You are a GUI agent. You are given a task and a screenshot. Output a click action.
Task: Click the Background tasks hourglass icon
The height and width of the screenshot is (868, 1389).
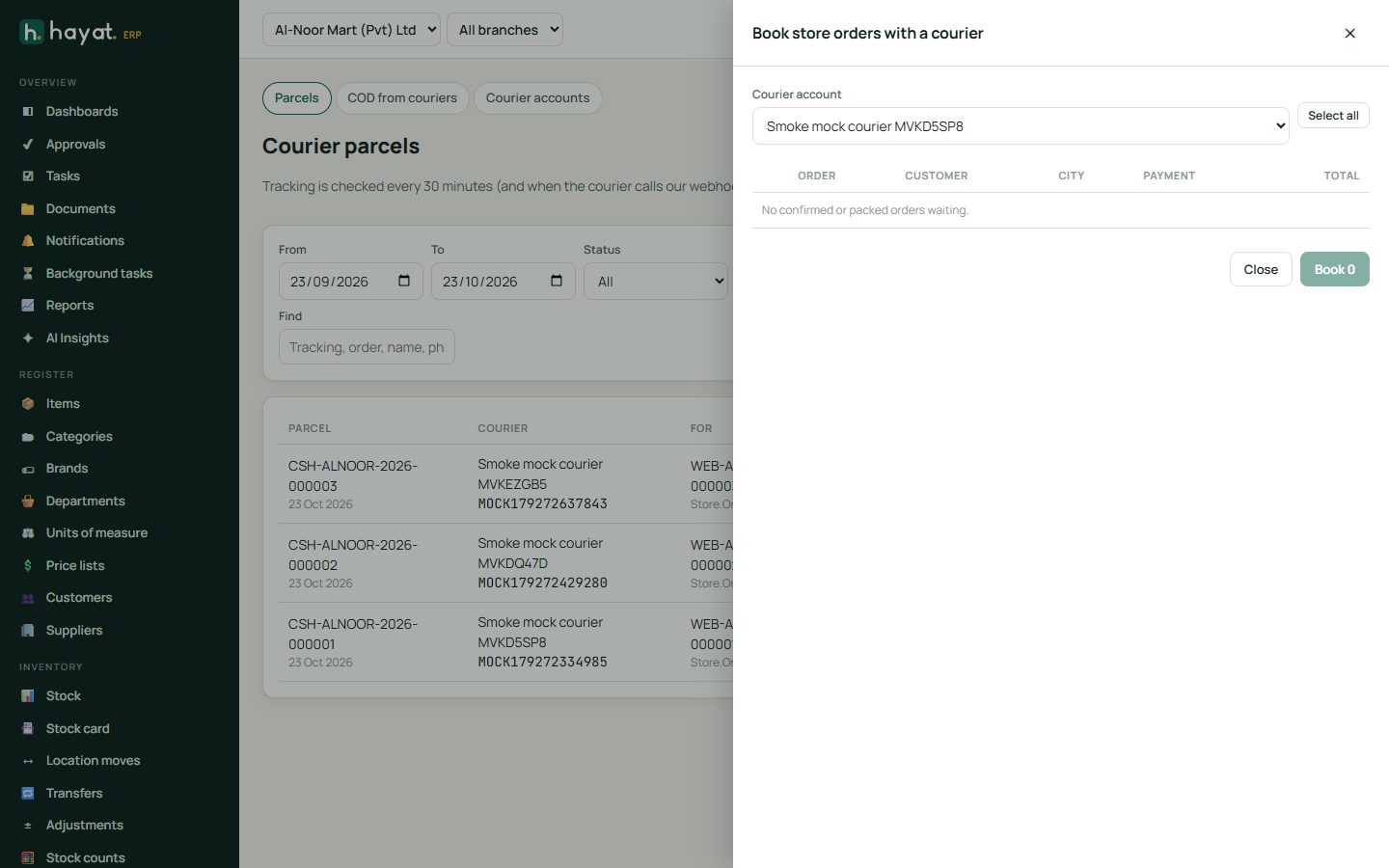[x=28, y=274]
